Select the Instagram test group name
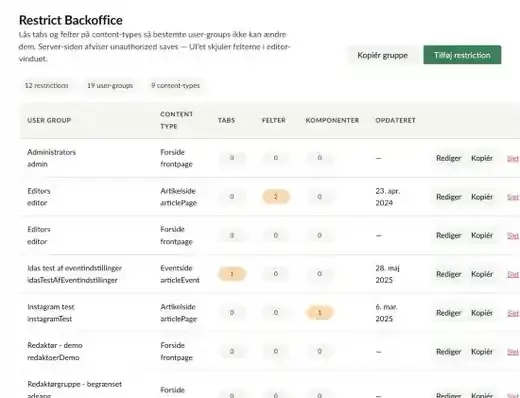Image resolution: width=520 pixels, height=398 pixels. tap(51, 307)
